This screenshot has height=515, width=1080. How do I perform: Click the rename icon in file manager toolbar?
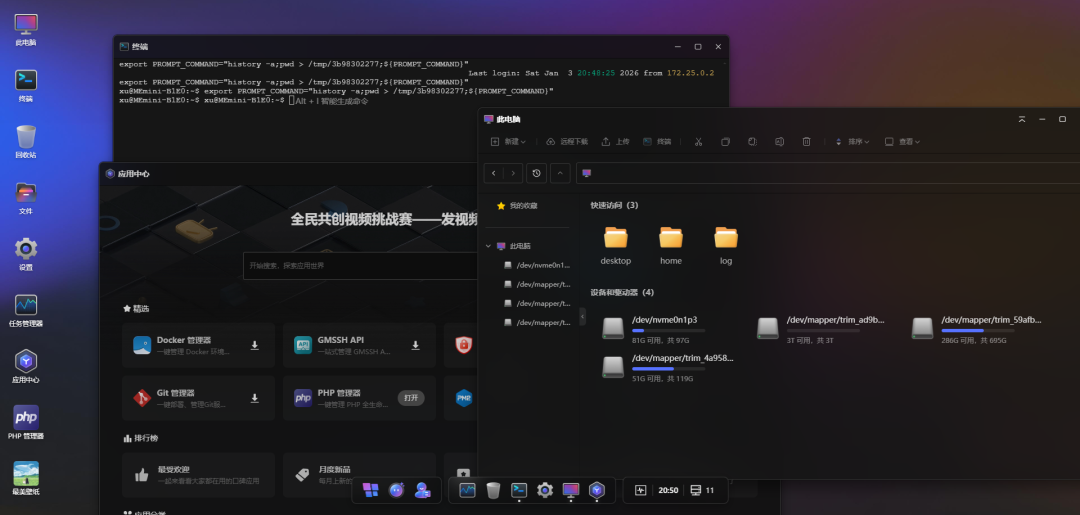pyautogui.click(x=779, y=141)
